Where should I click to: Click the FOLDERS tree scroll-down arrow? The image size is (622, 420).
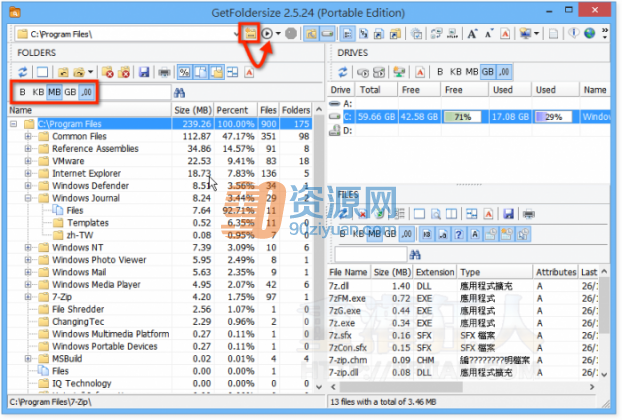coord(319,386)
